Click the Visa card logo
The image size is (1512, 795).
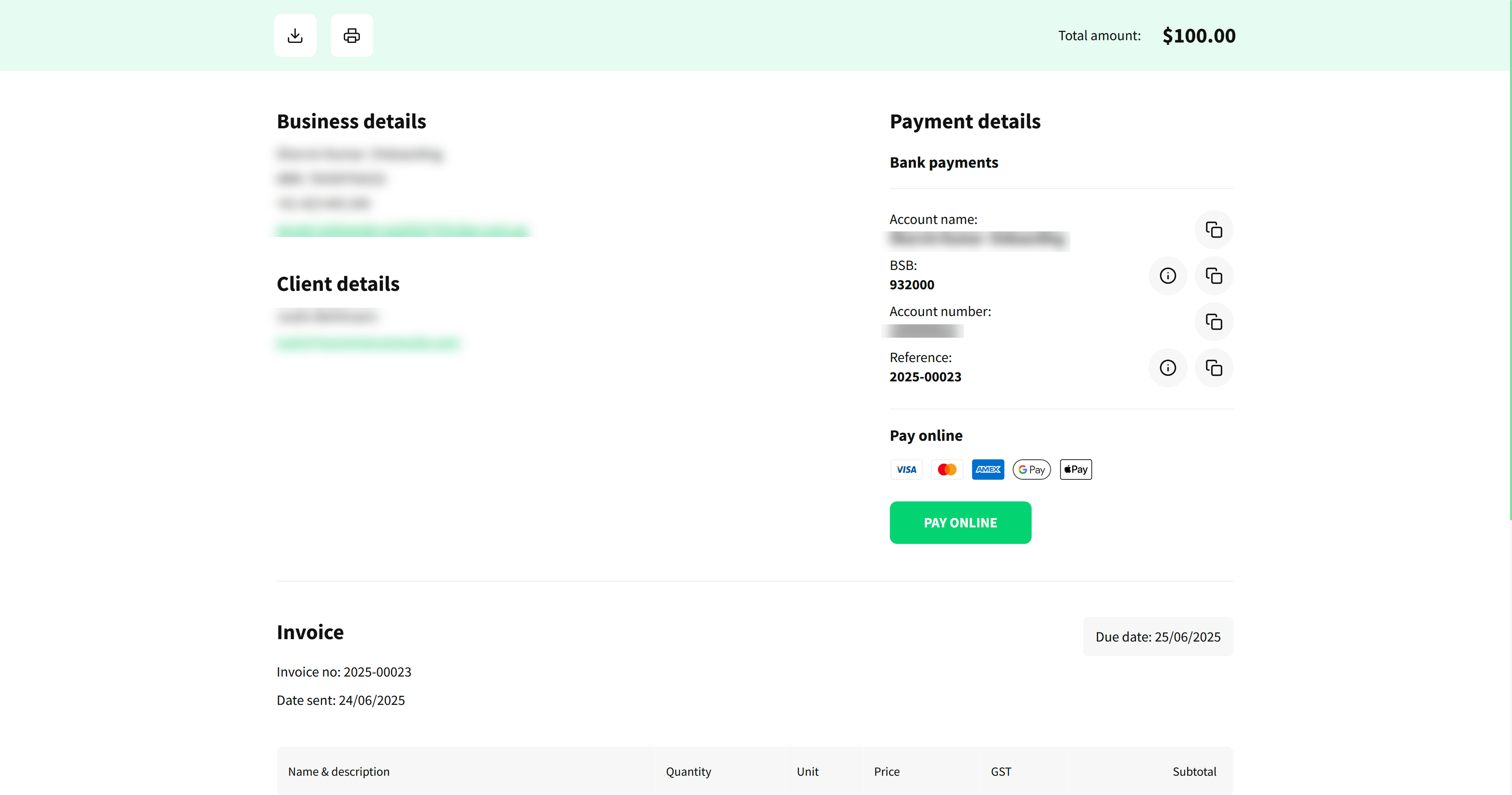906,470
